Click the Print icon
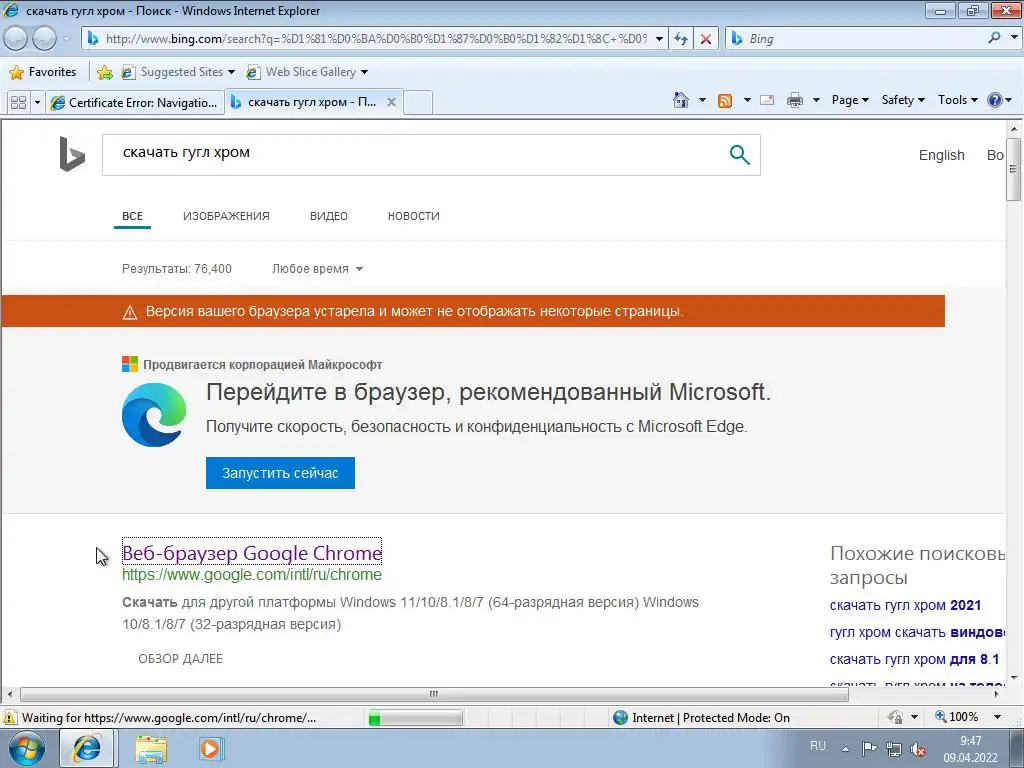Image resolution: width=1024 pixels, height=768 pixels. (x=795, y=100)
